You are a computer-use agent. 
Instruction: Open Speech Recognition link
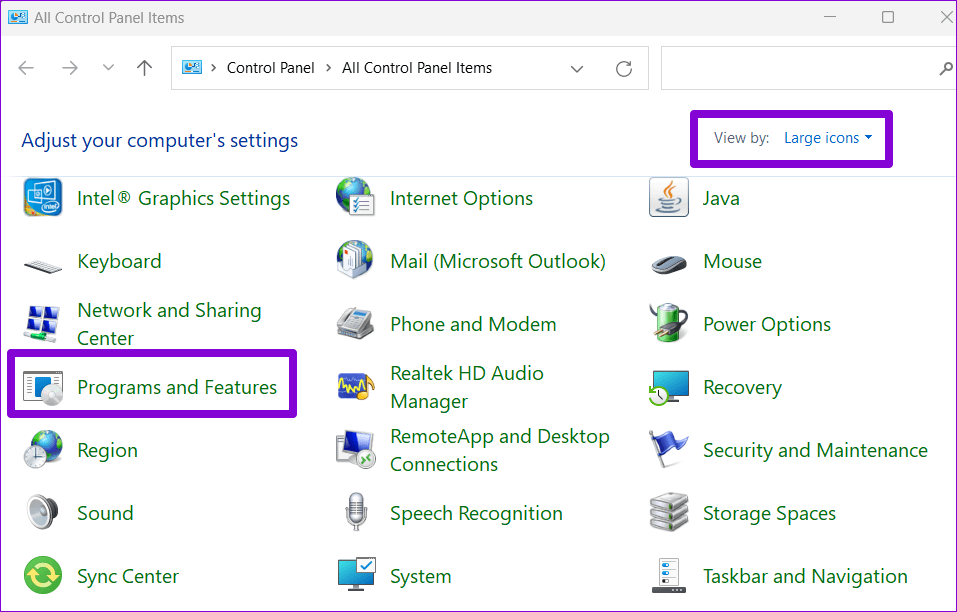476,513
